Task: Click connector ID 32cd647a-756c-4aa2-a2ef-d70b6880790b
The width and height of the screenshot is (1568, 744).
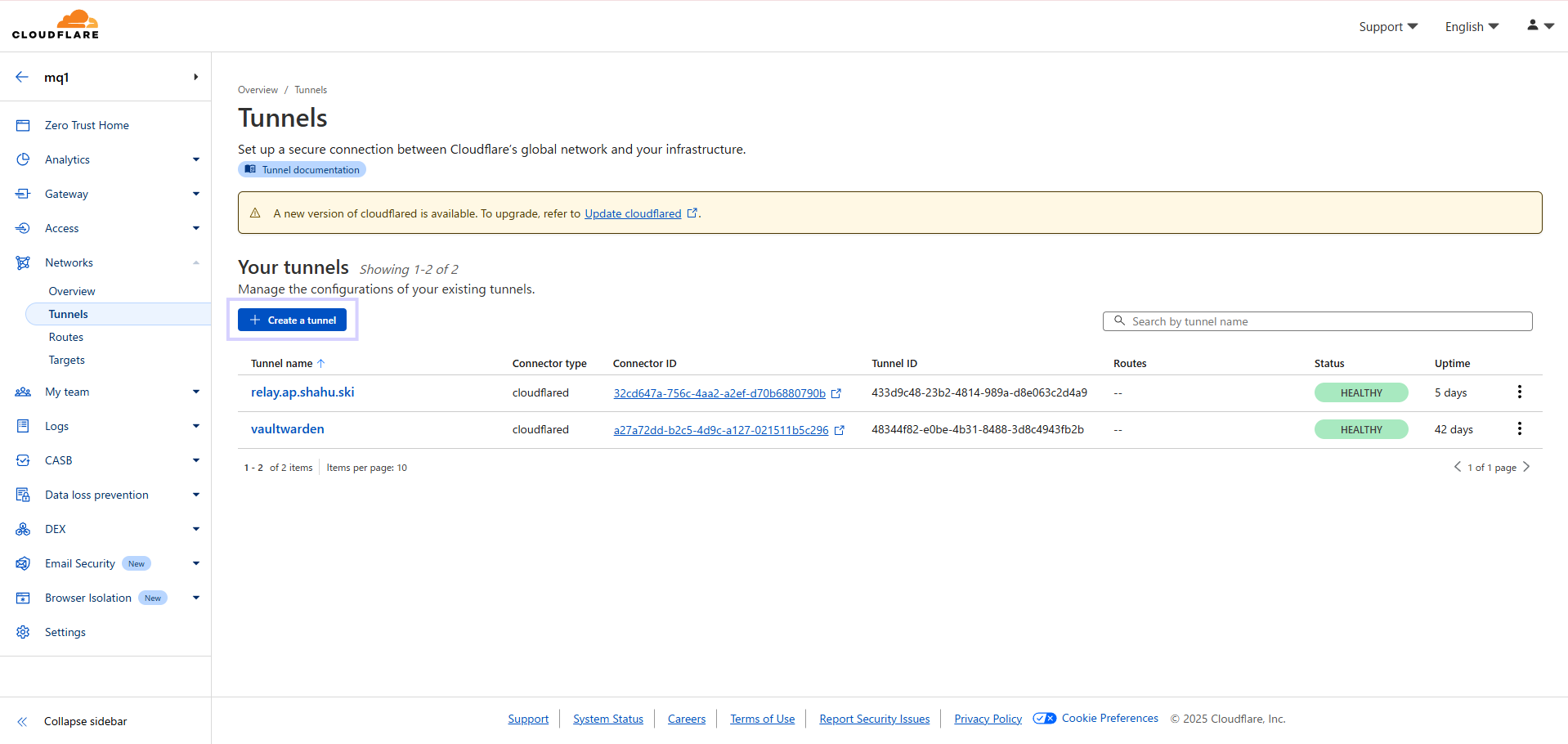Action: pos(719,393)
